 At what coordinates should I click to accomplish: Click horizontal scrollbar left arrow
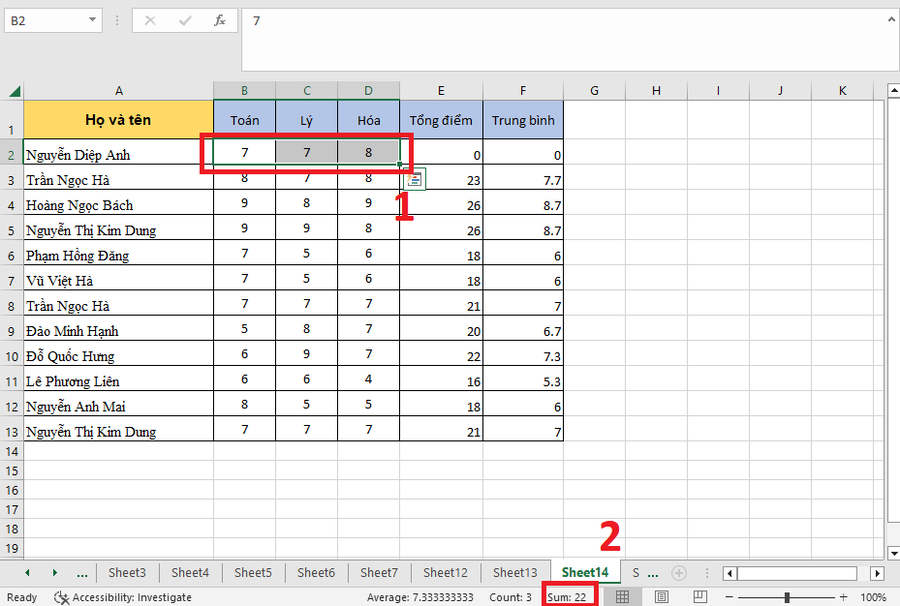point(730,573)
